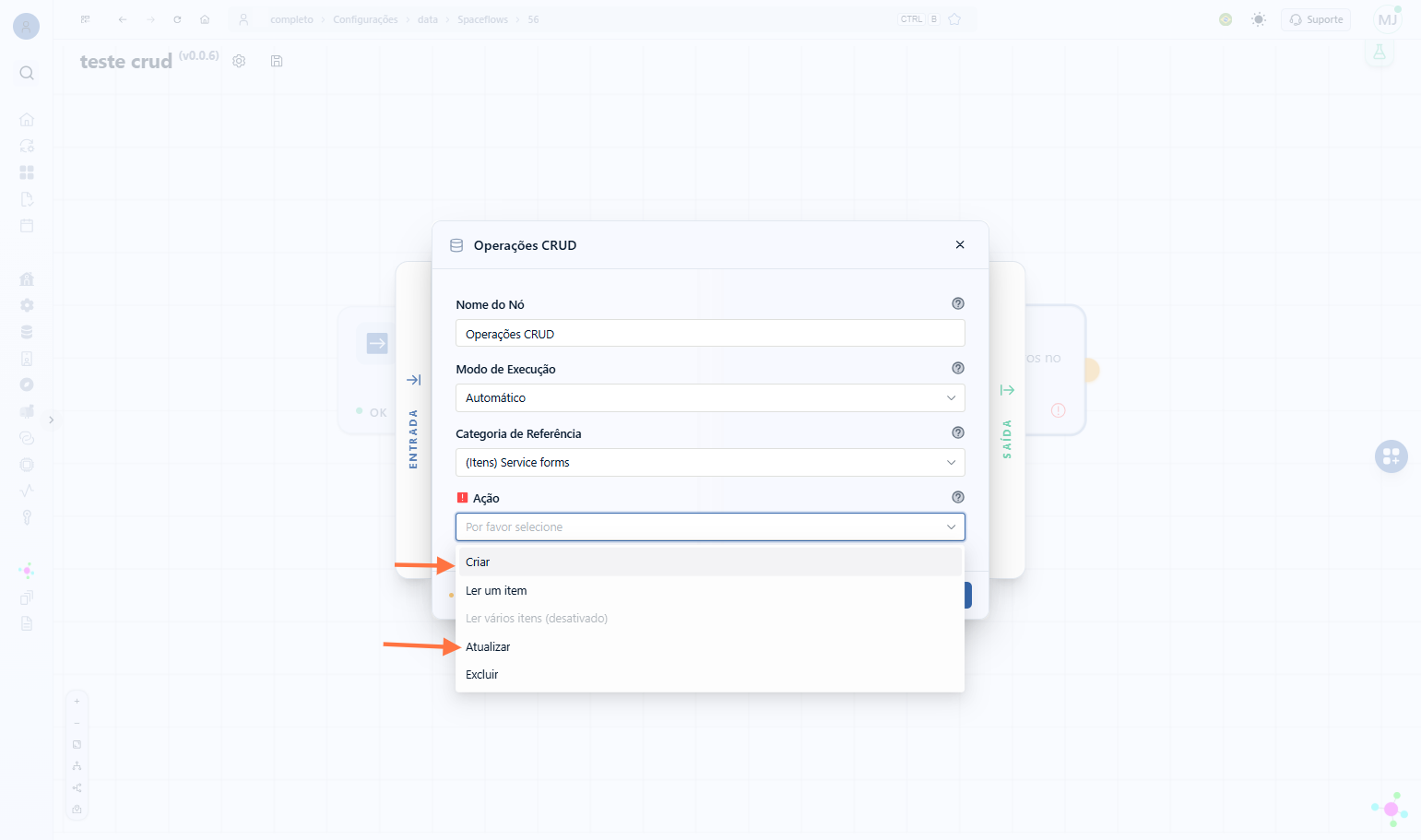The width and height of the screenshot is (1421, 840).
Task: Open Modo de Execução dropdown
Action: click(x=710, y=397)
